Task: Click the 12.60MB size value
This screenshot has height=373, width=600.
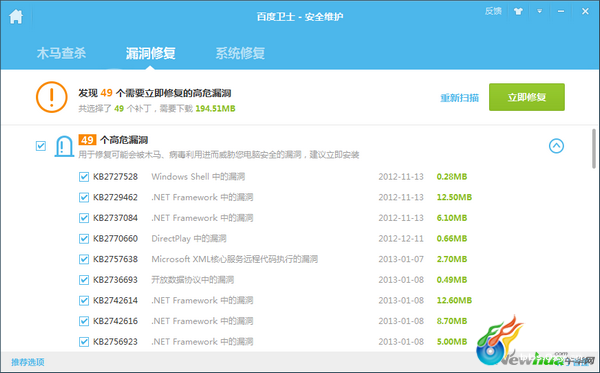Action: tap(454, 301)
